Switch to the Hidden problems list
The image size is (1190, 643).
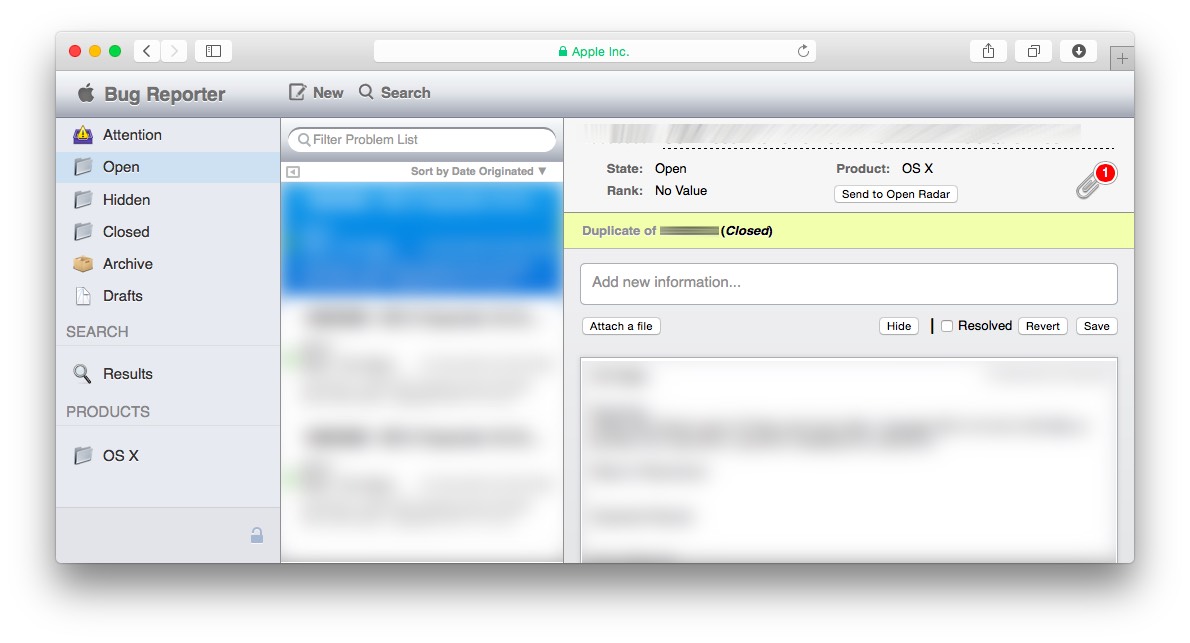(126, 200)
